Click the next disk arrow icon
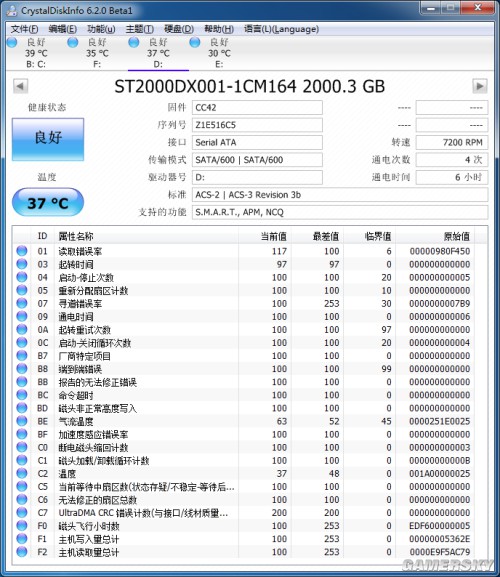Viewport: 500px width, 577px height. [x=480, y=86]
